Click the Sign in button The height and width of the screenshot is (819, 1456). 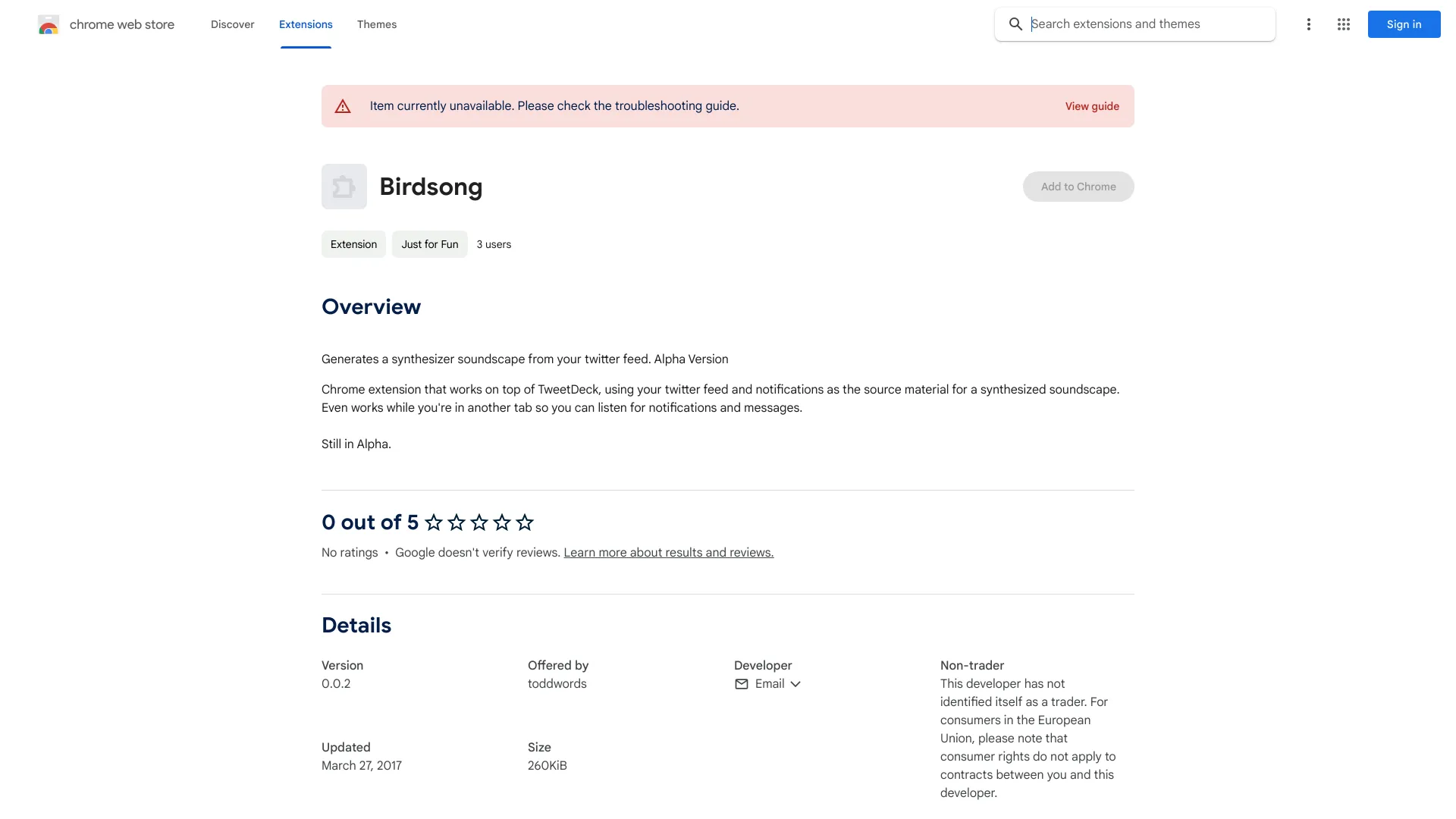click(x=1403, y=24)
